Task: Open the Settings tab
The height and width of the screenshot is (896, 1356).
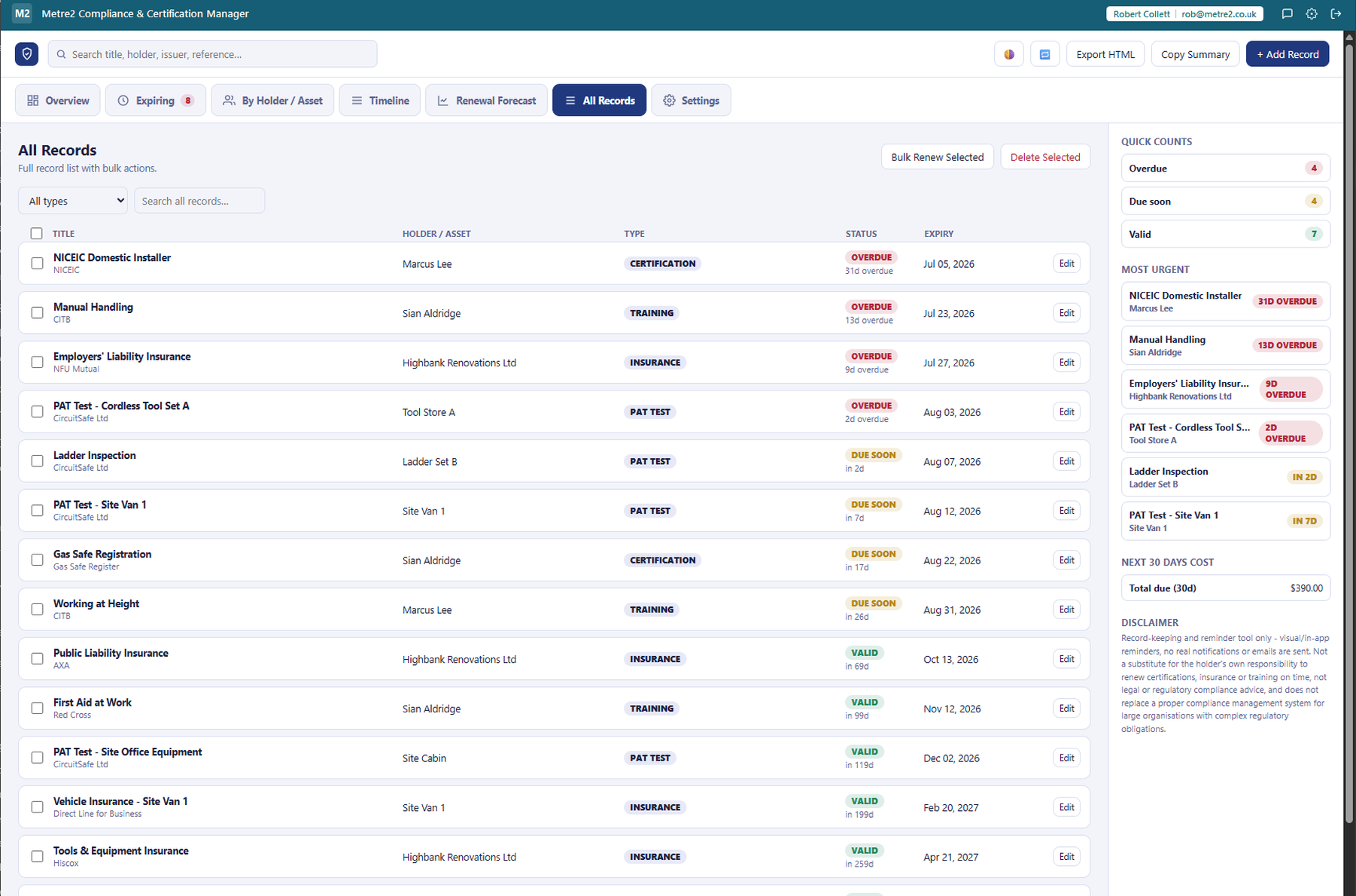Action: 691,100
